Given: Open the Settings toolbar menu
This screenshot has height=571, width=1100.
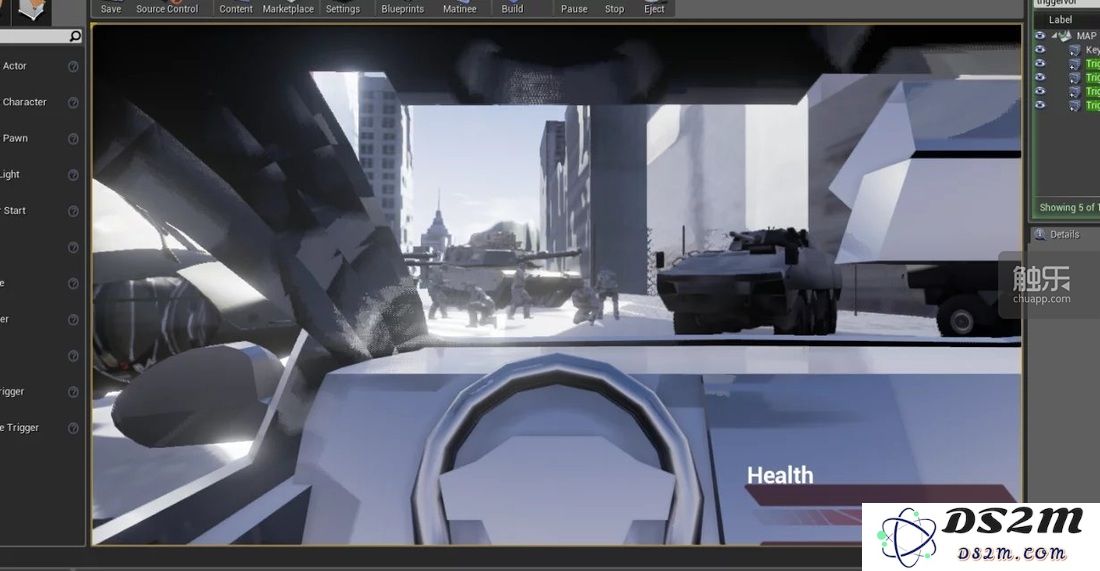Looking at the screenshot, I should coord(343,8).
